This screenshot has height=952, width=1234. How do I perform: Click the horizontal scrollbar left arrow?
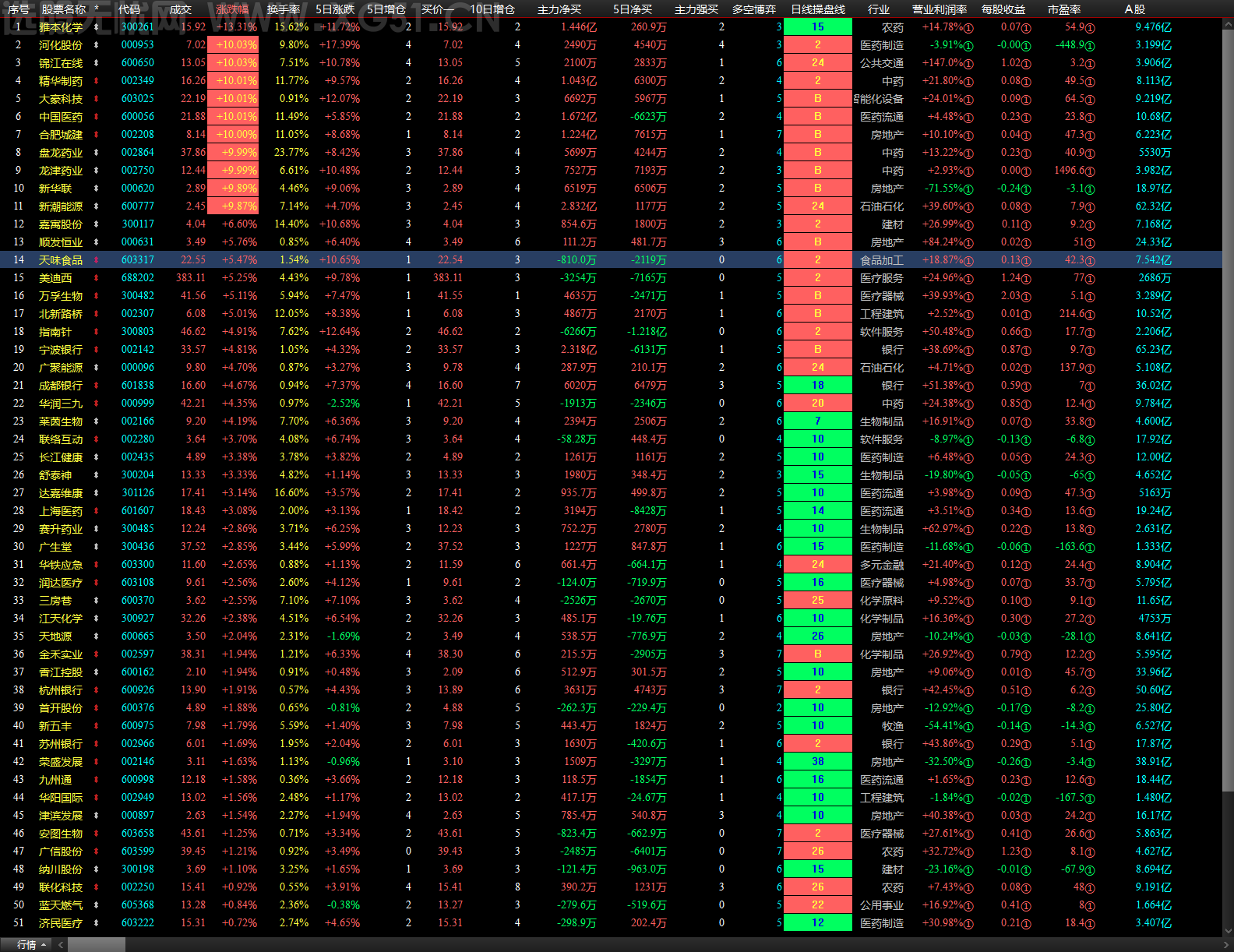(61, 945)
